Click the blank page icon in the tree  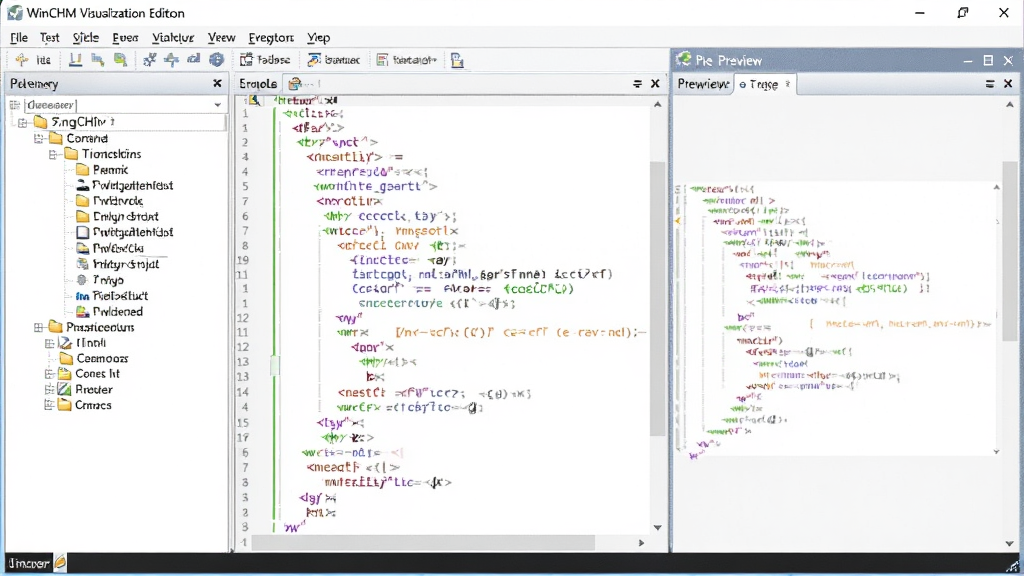click(x=82, y=232)
